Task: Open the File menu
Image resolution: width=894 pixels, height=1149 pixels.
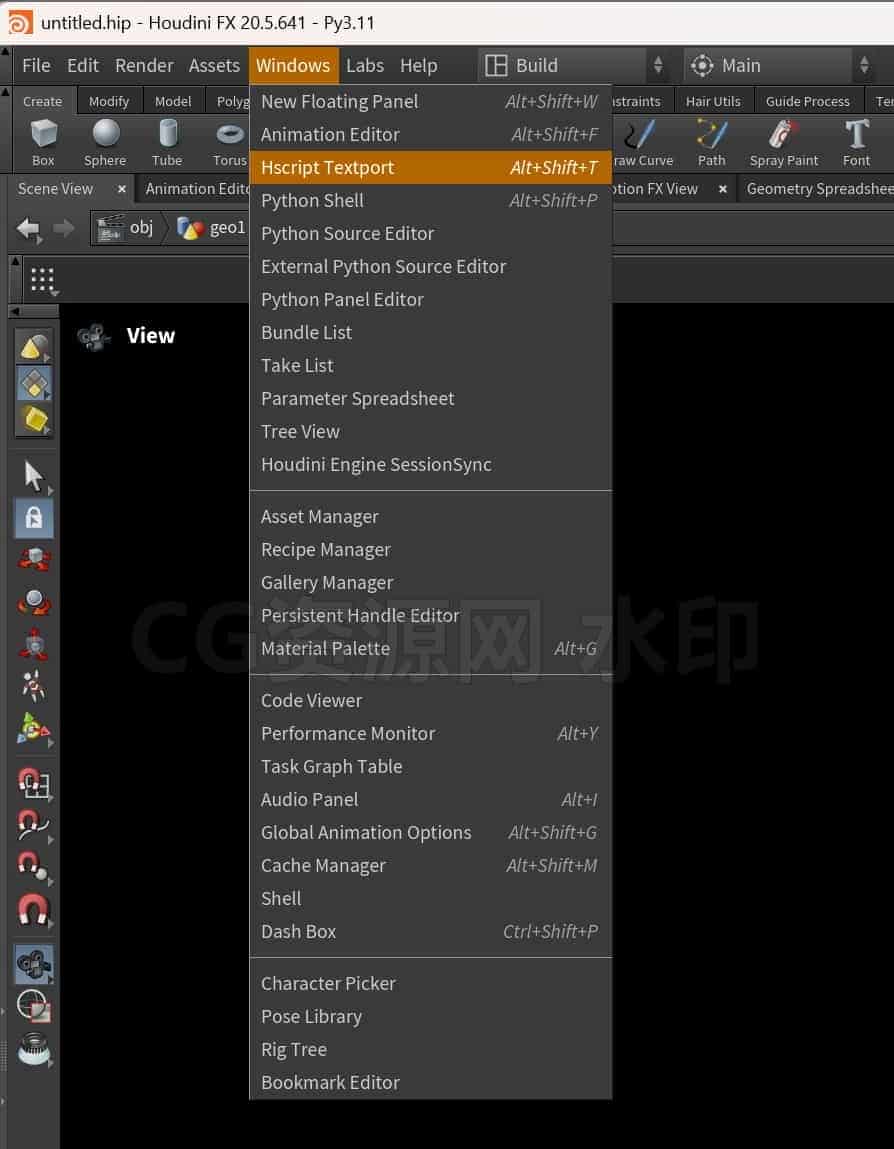Action: (36, 65)
